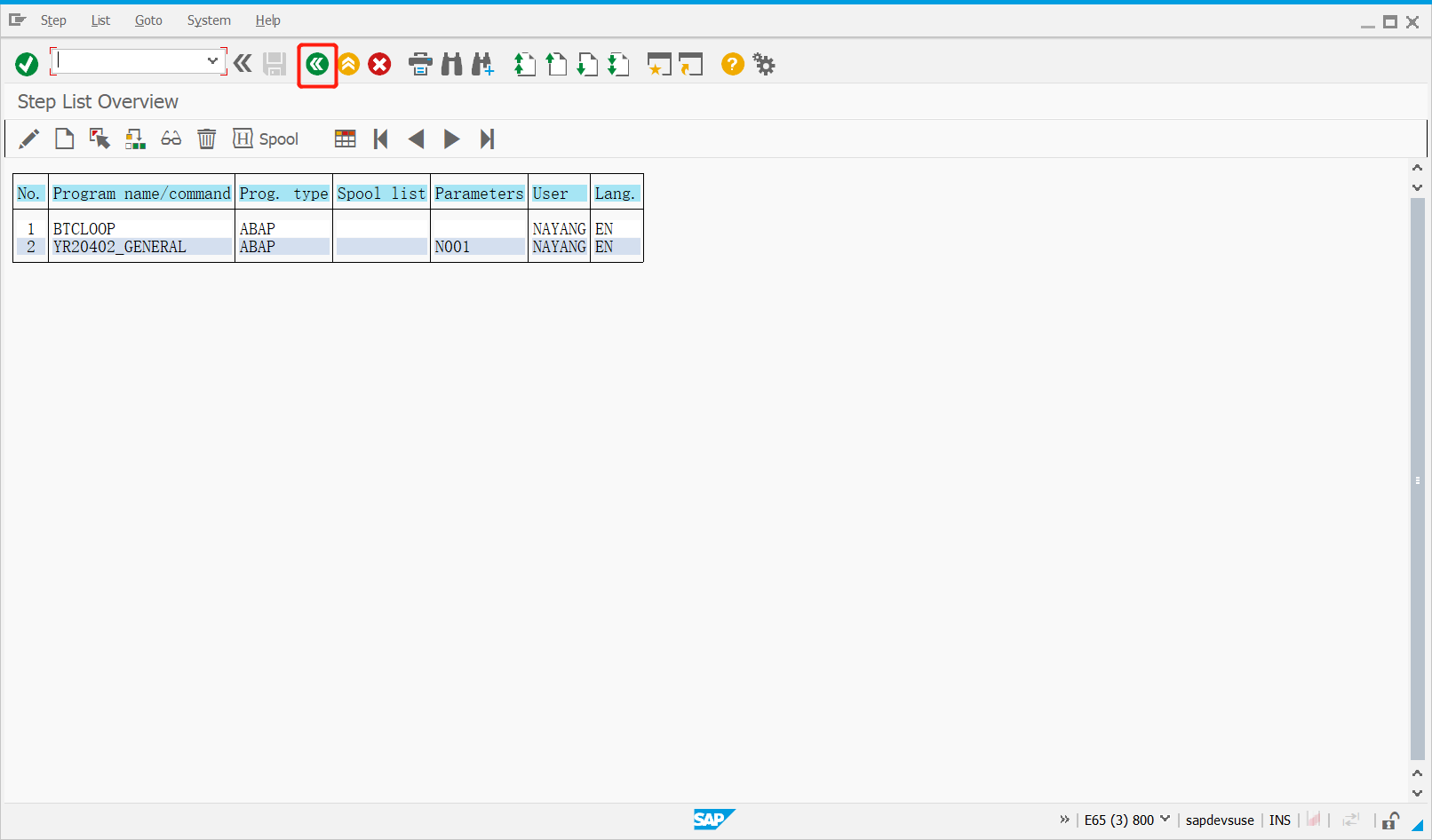The width and height of the screenshot is (1432, 840).
Task: Confirm with the green checkmark button
Action: (26, 63)
